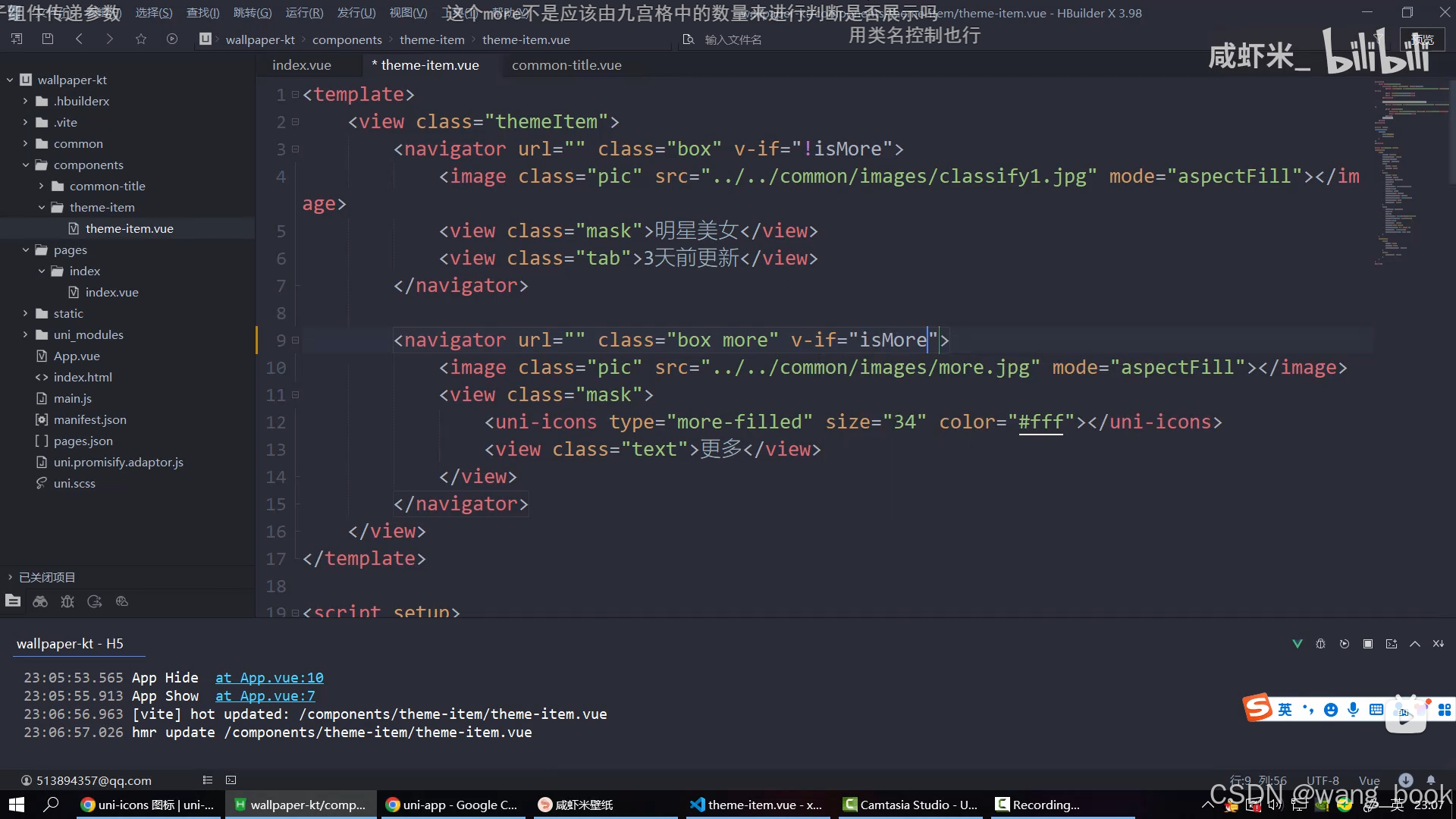Expand the .vite folder
1456x819 pixels.
25,122
